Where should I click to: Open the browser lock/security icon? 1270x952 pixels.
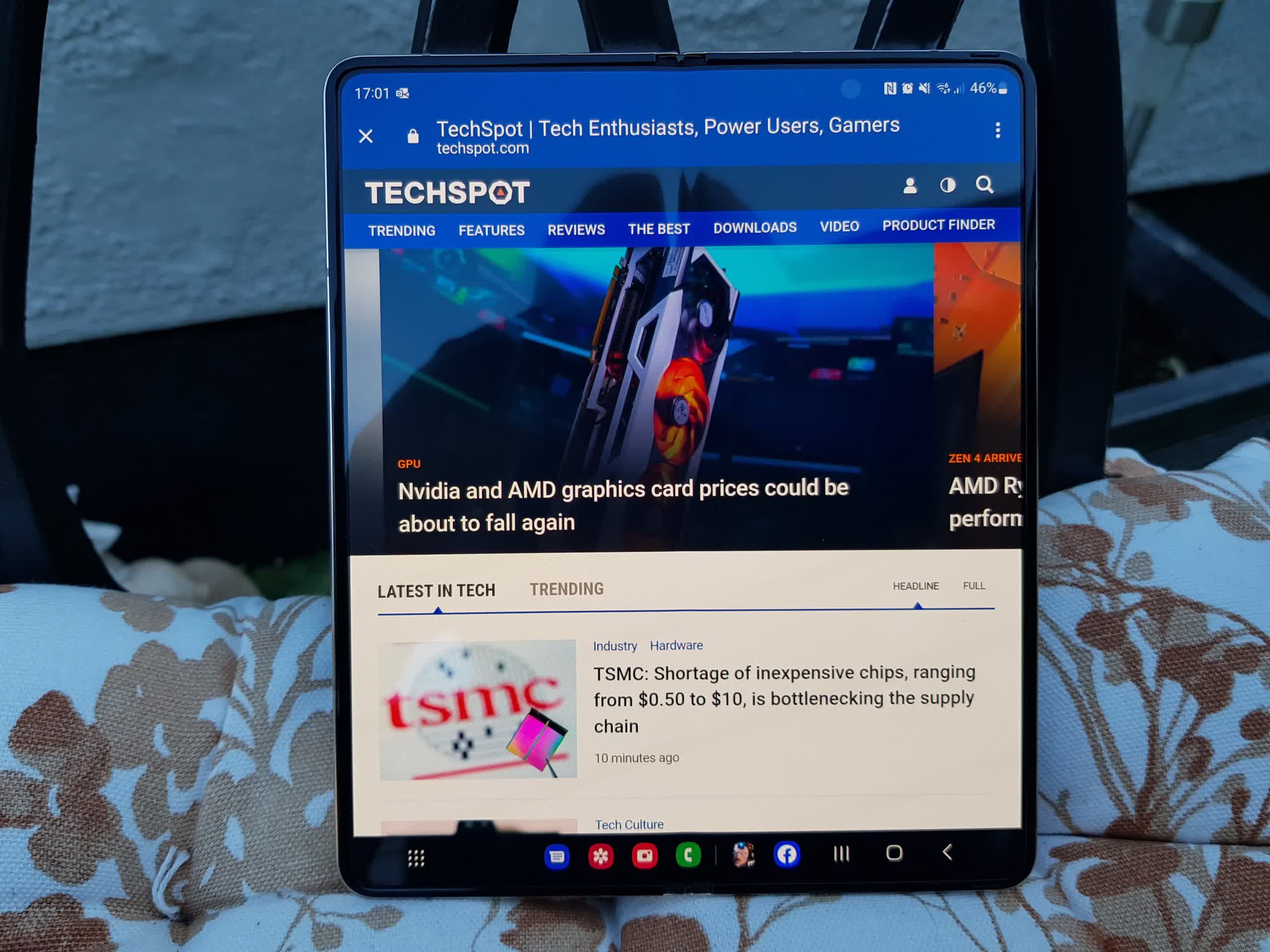point(415,134)
